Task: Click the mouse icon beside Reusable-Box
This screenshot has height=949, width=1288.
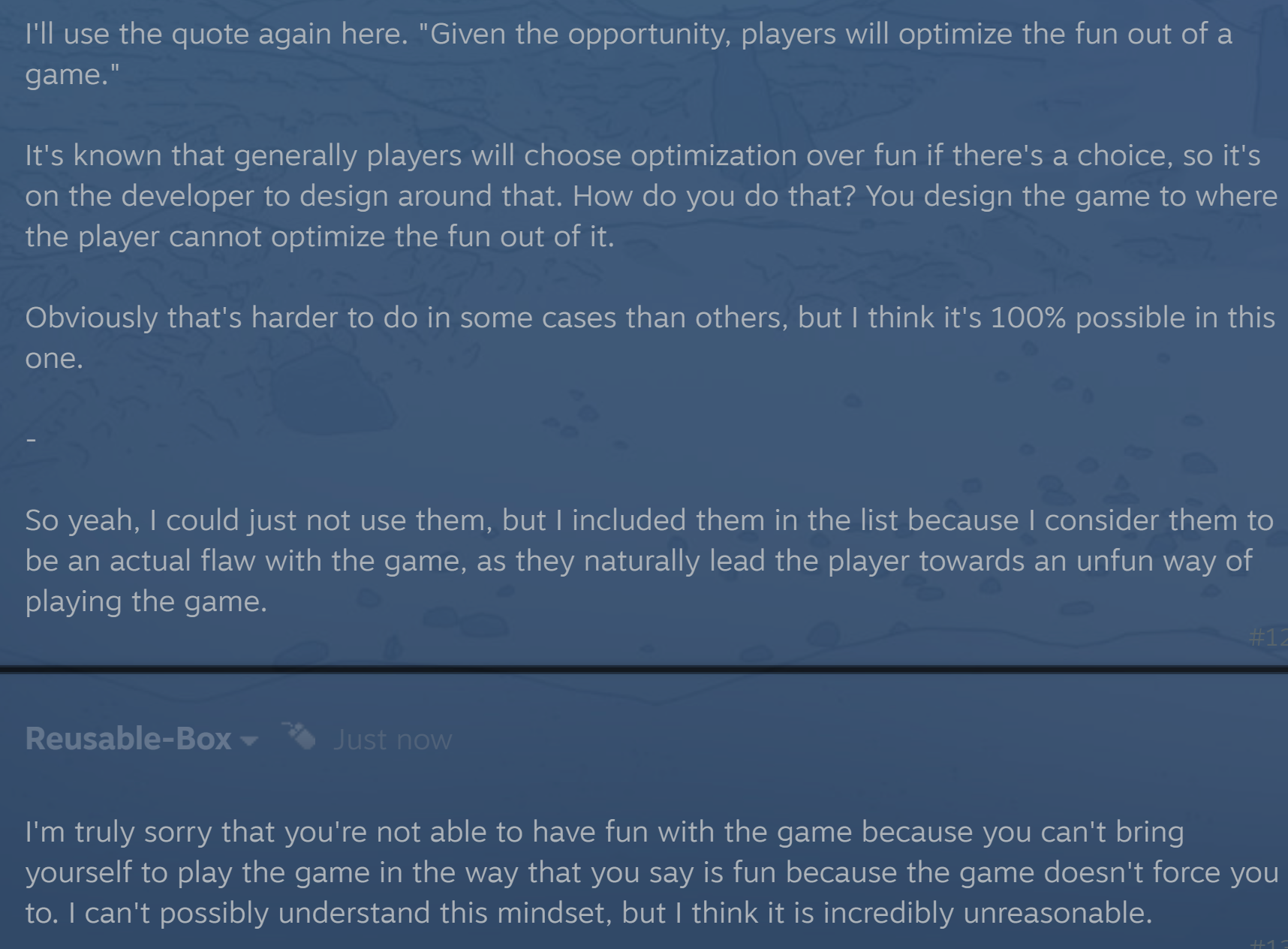Action: 299,737
